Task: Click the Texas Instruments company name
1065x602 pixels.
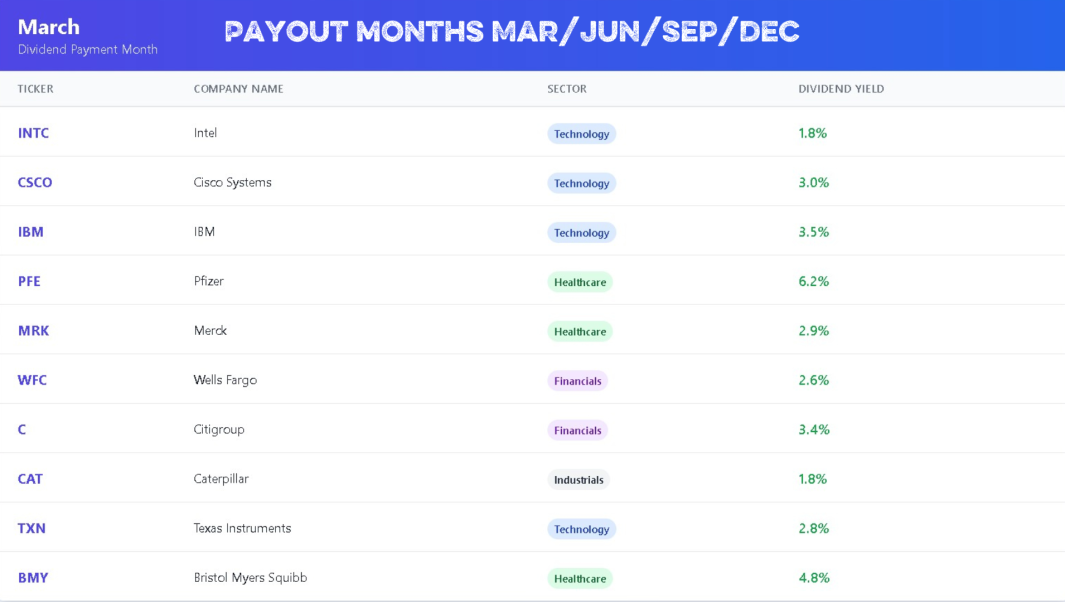Action: [242, 529]
